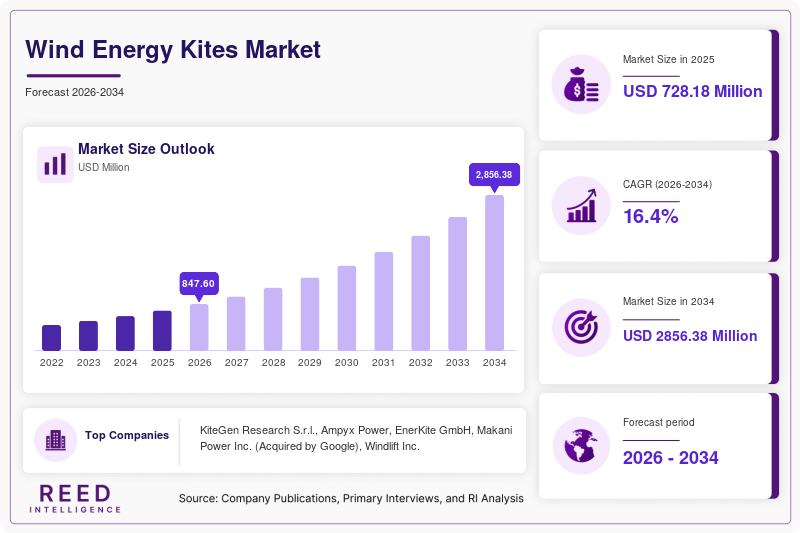Select the 2027 bar in the chart
800x533 pixels.
point(236,323)
